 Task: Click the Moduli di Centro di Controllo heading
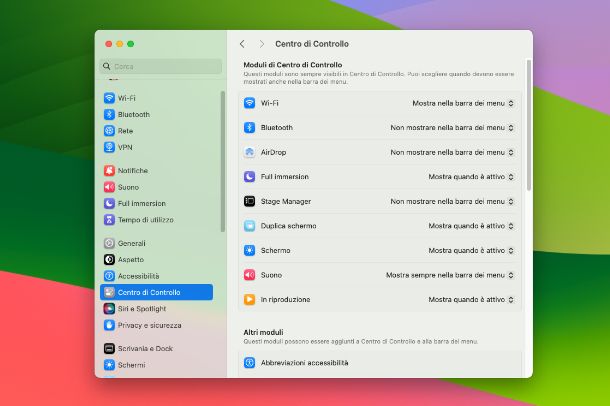coord(293,65)
